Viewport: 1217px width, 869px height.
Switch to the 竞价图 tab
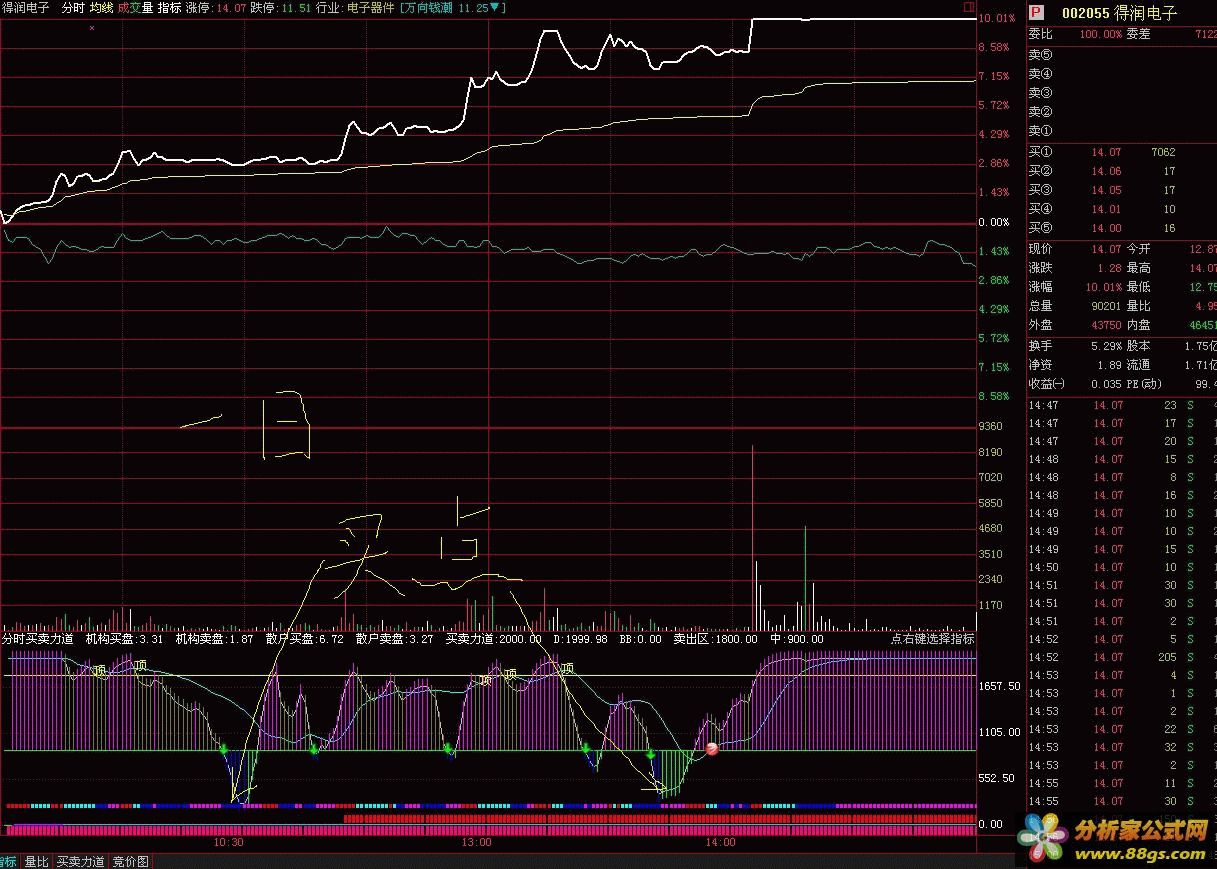pos(130,861)
